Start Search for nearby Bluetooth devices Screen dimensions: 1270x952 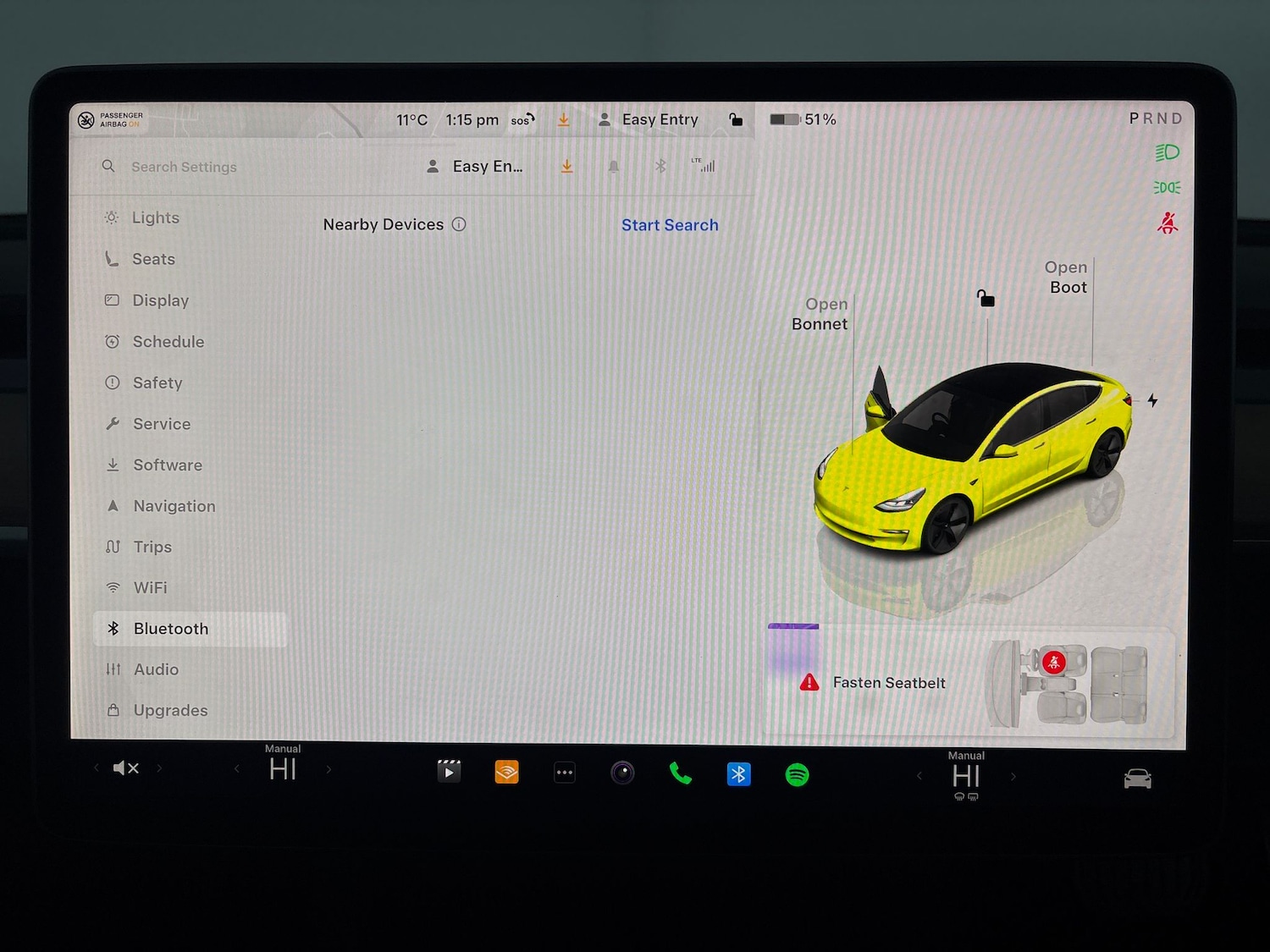click(x=669, y=225)
